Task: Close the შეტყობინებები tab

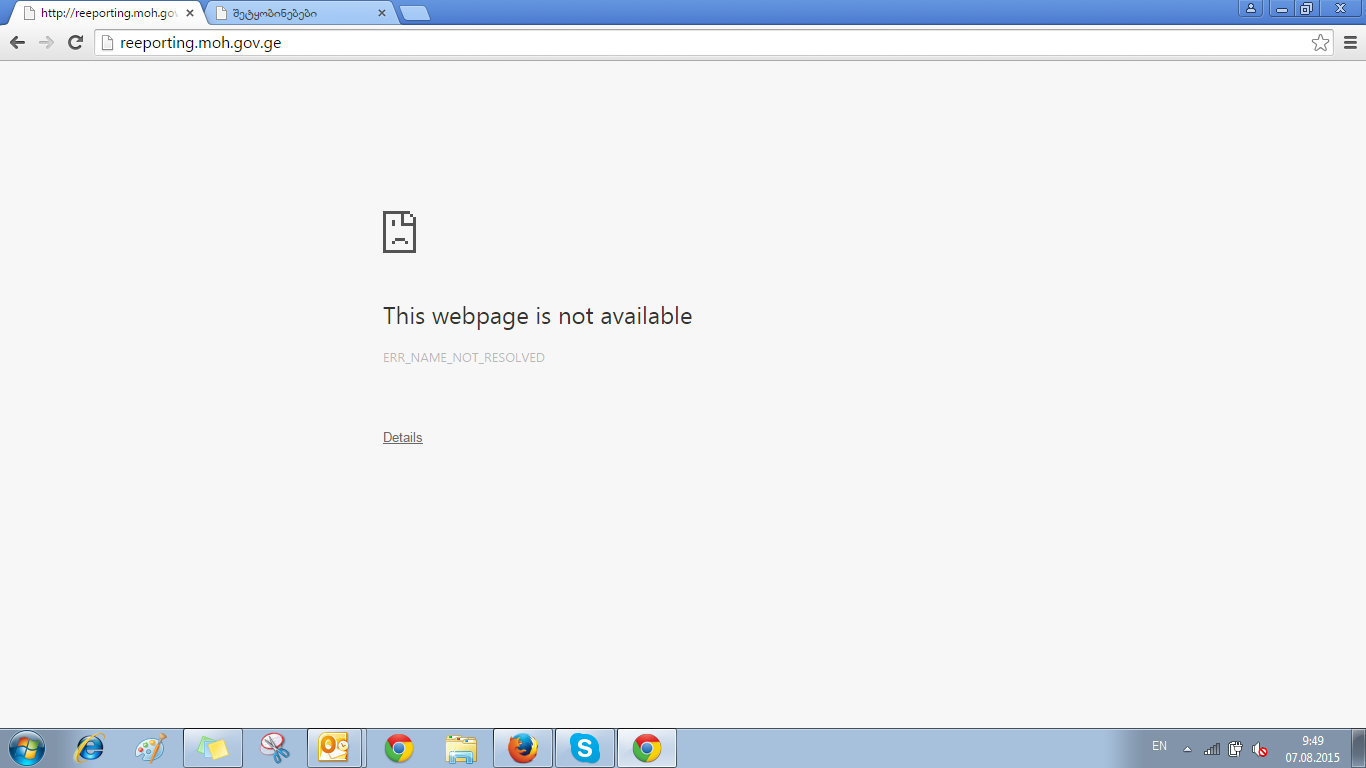Action: [x=381, y=13]
